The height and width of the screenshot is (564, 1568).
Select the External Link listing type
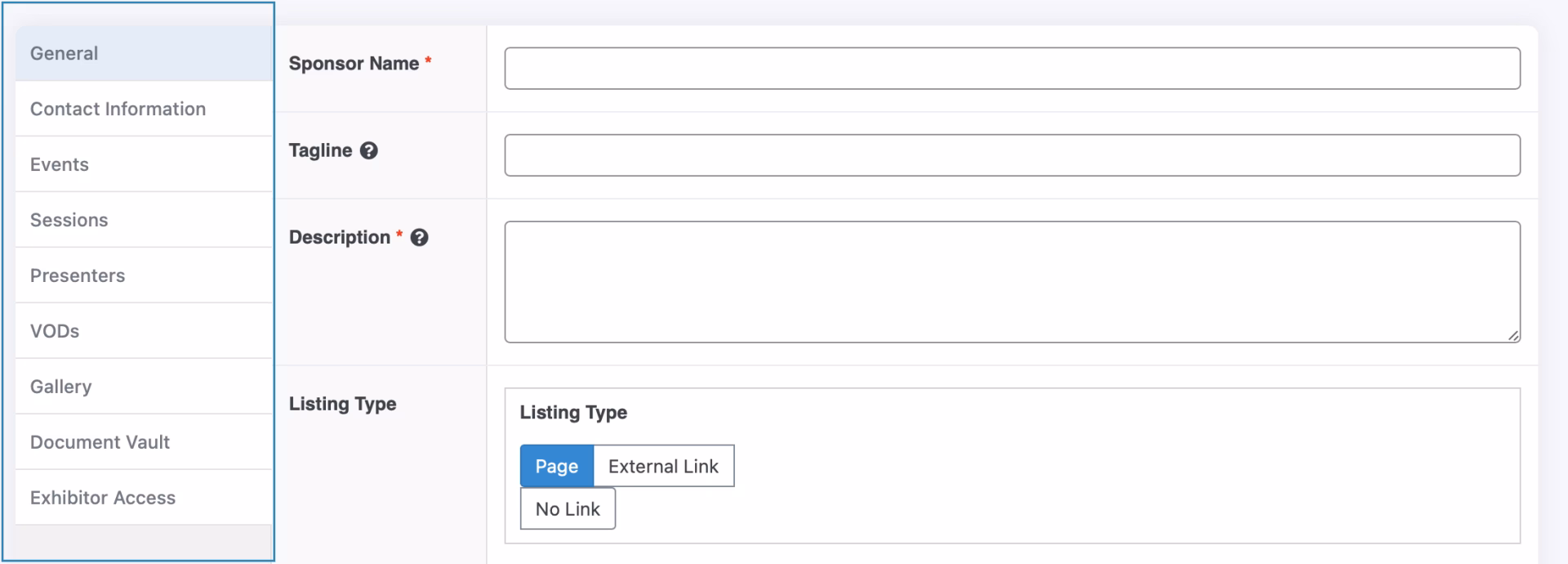click(663, 466)
